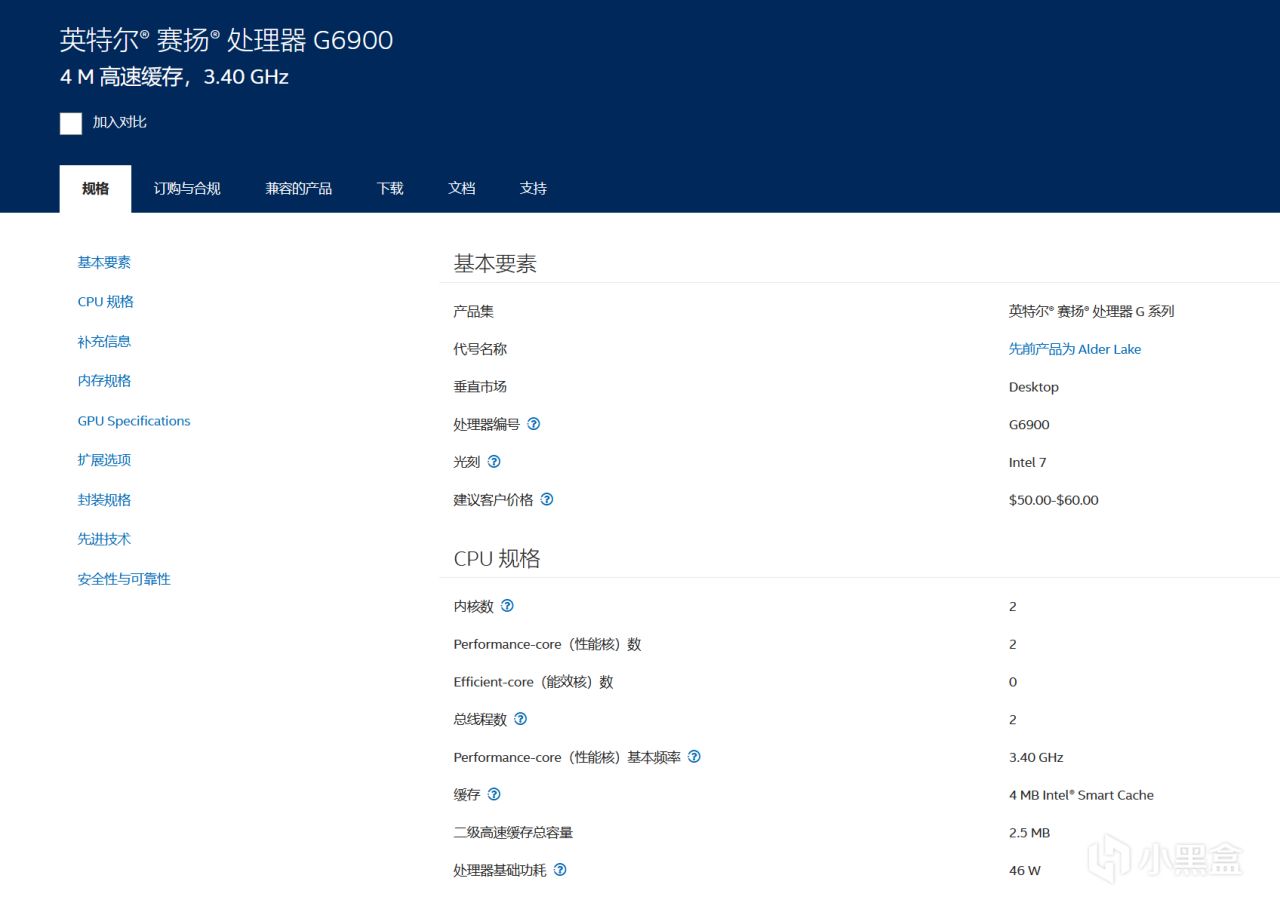Click the 产品集 row label

(x=474, y=311)
